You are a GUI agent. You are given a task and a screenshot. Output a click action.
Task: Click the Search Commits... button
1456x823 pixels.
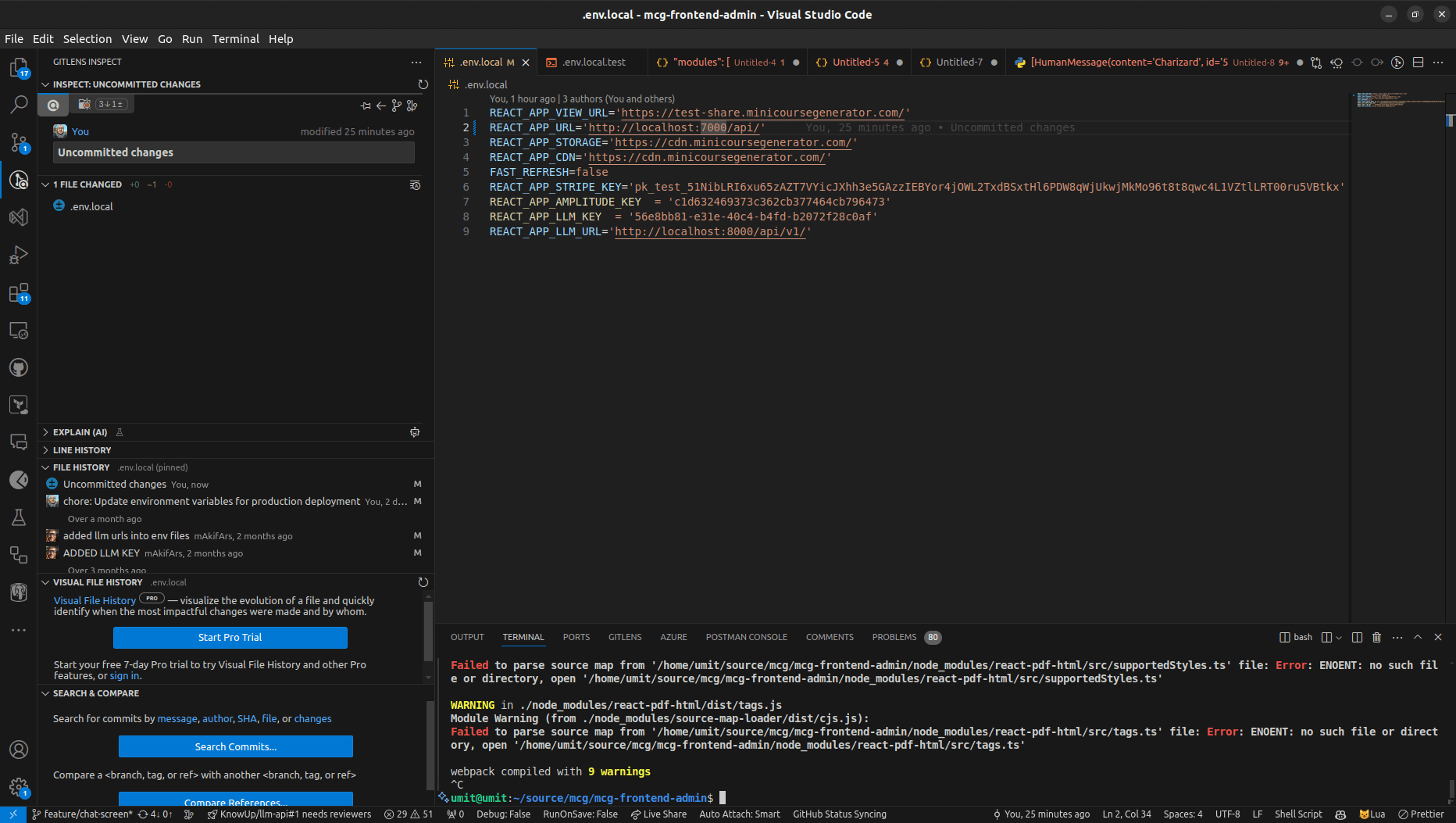coord(236,746)
